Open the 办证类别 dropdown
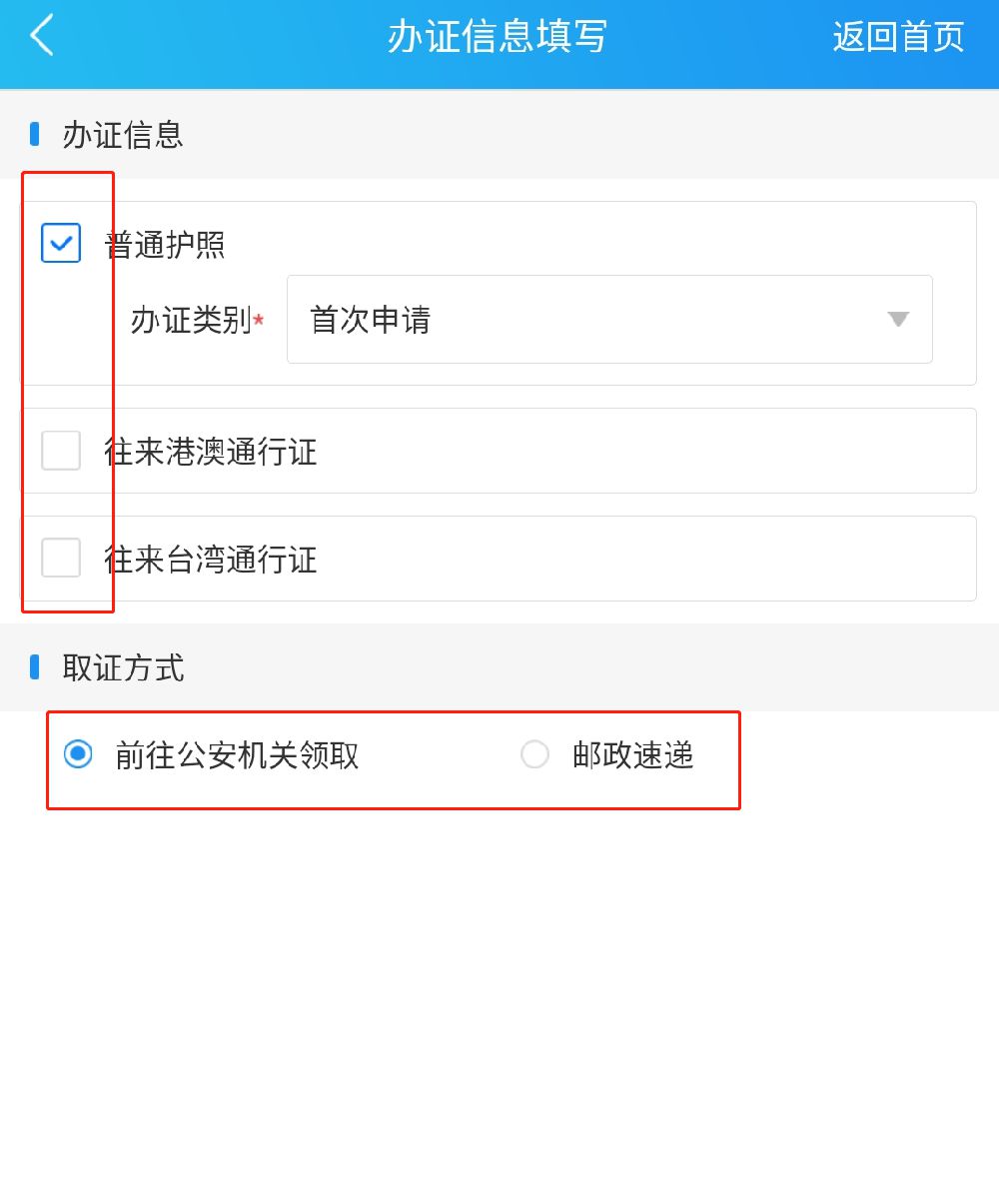This screenshot has width=999, height=1204. 608,320
